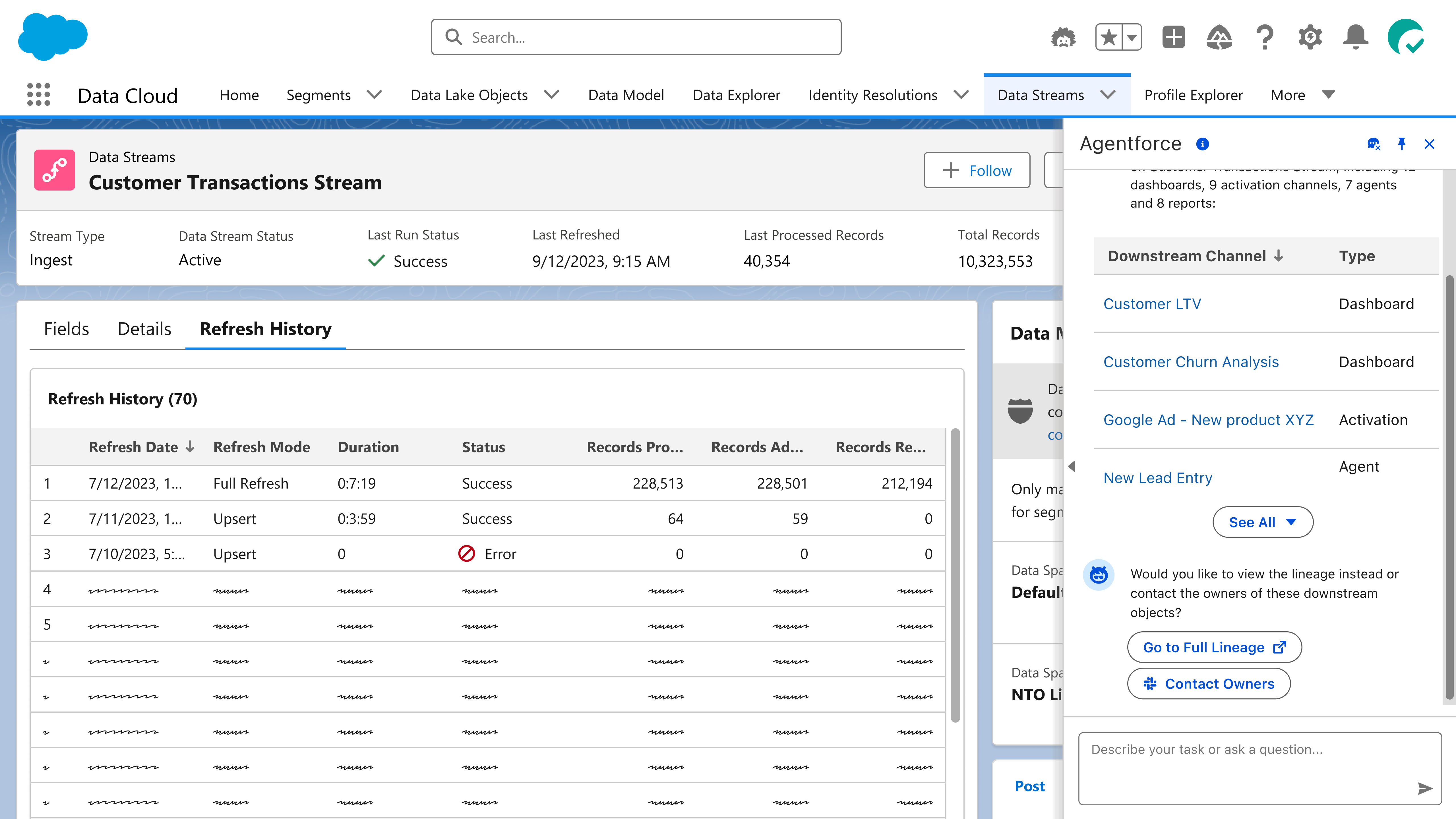Click the Error status icon in row 3
Image resolution: width=1456 pixels, height=819 pixels.
(x=466, y=553)
